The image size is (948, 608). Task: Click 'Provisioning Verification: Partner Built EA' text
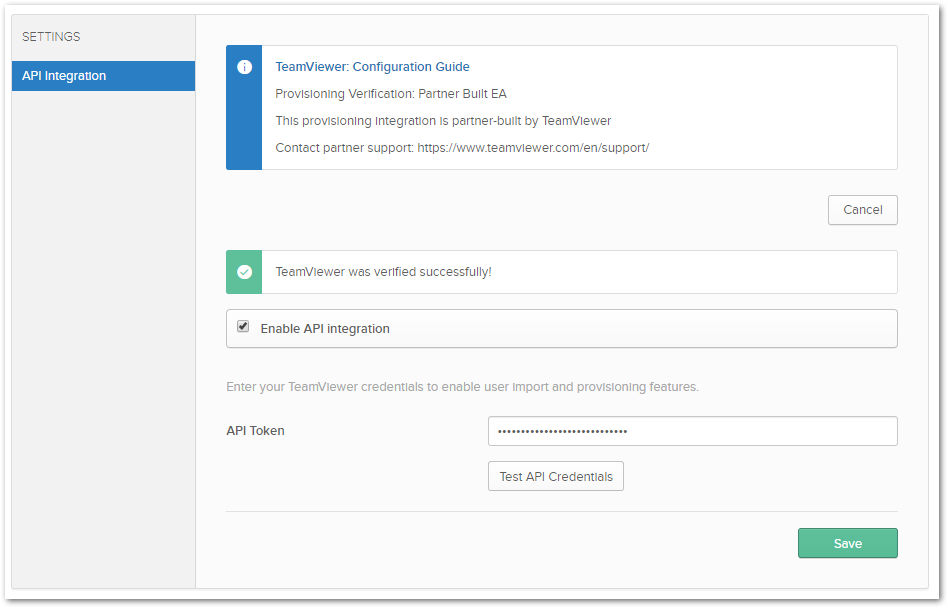coord(391,94)
